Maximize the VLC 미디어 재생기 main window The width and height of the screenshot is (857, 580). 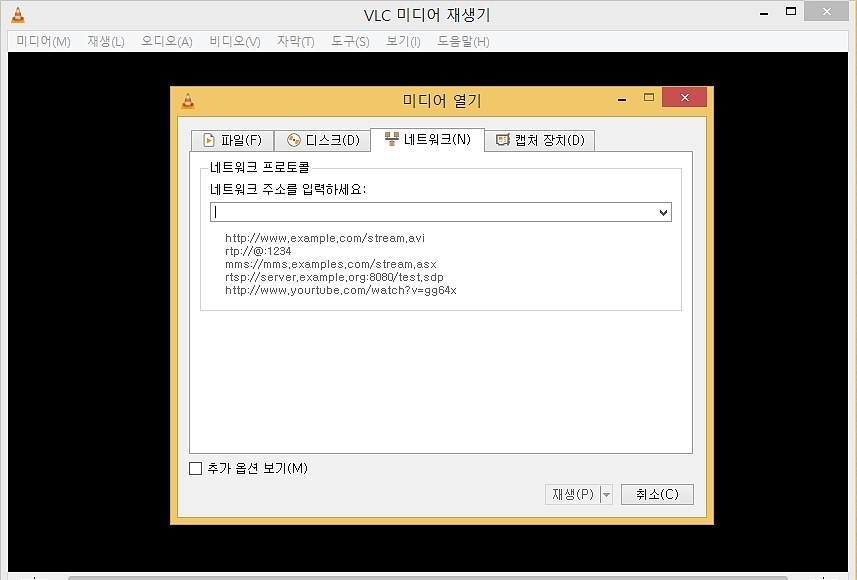790,11
